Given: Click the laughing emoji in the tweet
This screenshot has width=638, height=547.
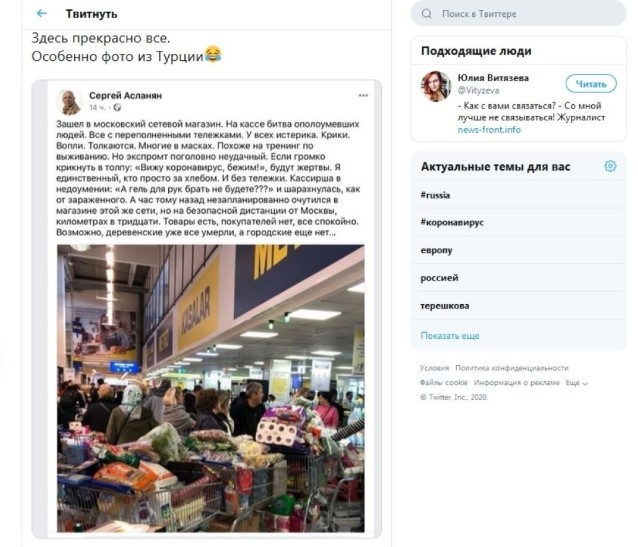Looking at the screenshot, I should tap(213, 55).
